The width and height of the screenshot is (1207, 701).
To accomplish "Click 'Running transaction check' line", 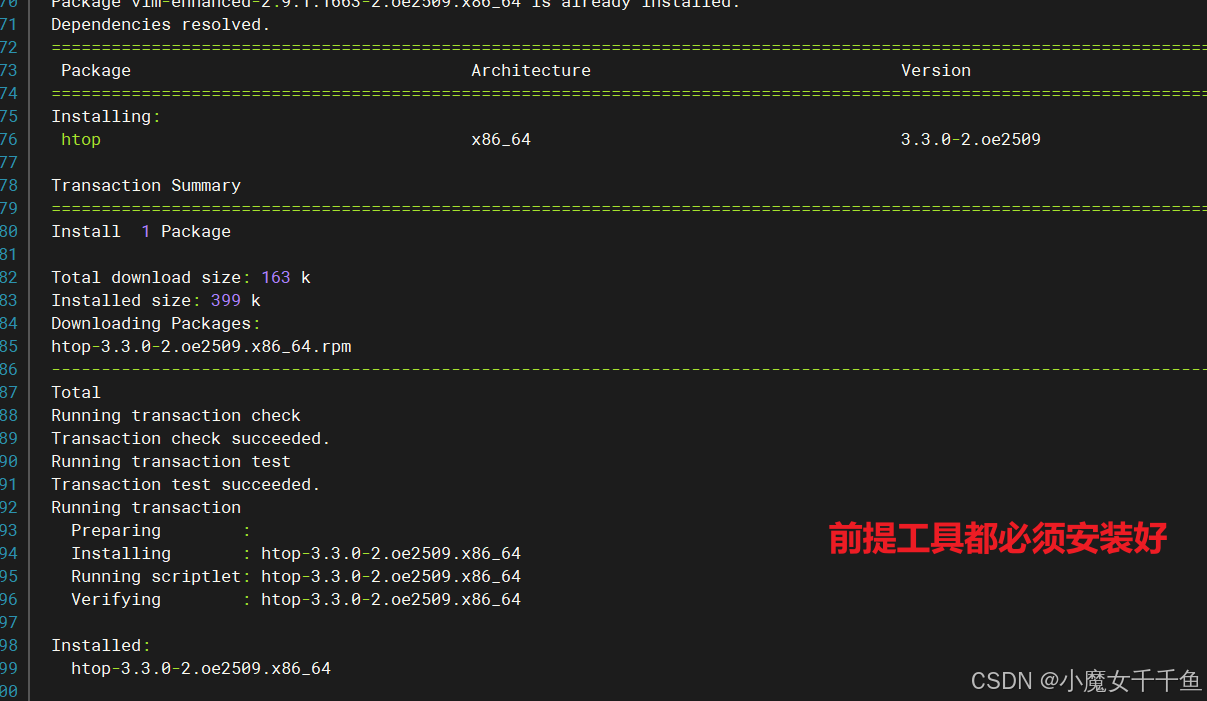I will 176,415.
